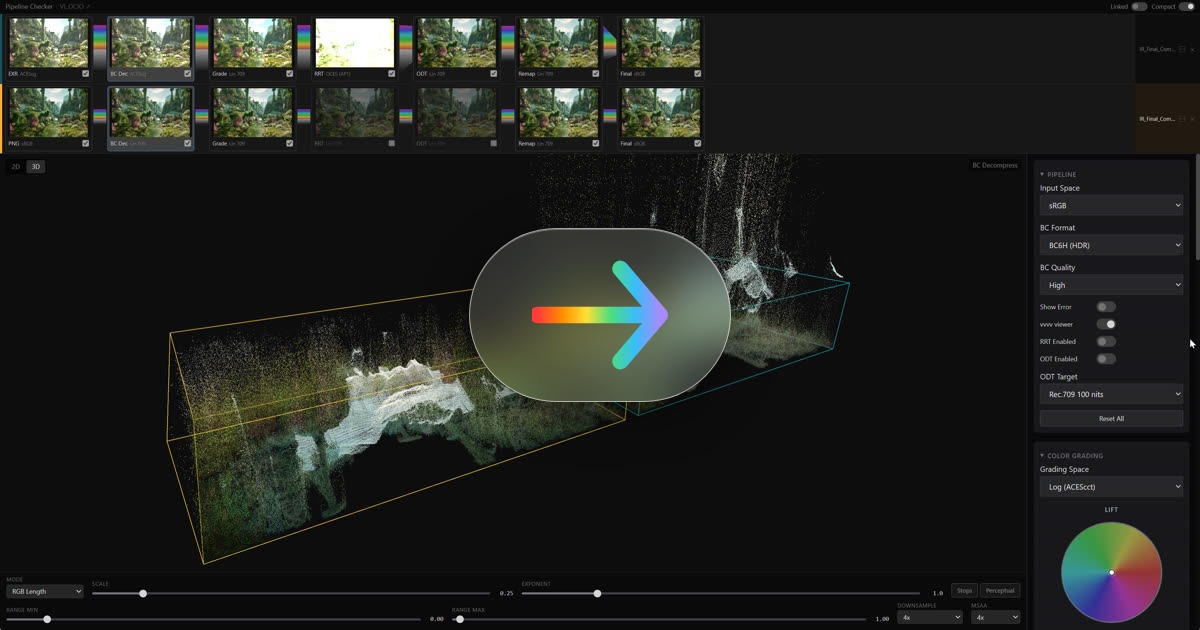Image resolution: width=1200 pixels, height=630 pixels.
Task: Open the BC Format dropdown
Action: coord(1111,245)
